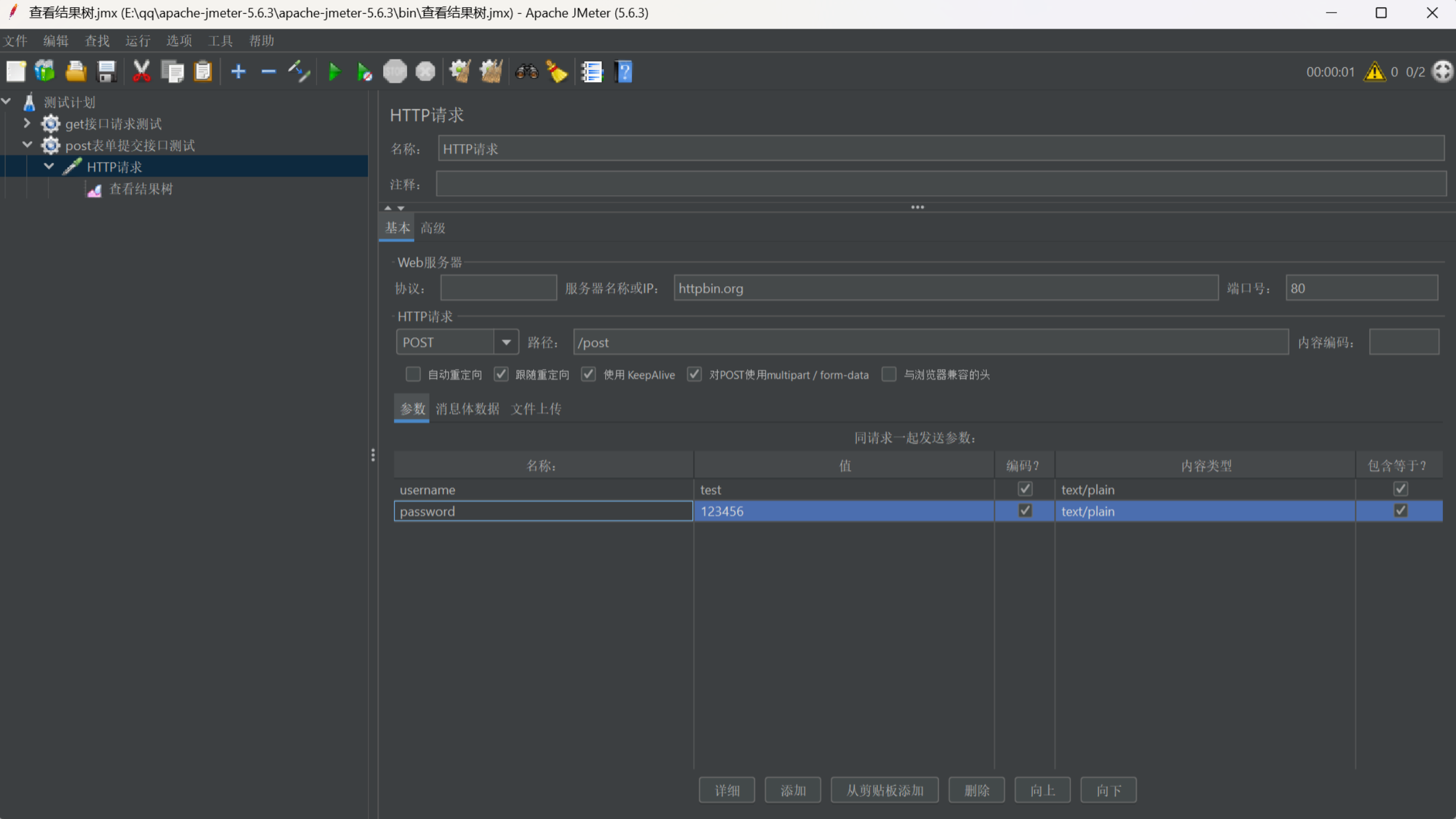Click the Cut scissors icon
This screenshot has width=1456, height=819.
141,72
